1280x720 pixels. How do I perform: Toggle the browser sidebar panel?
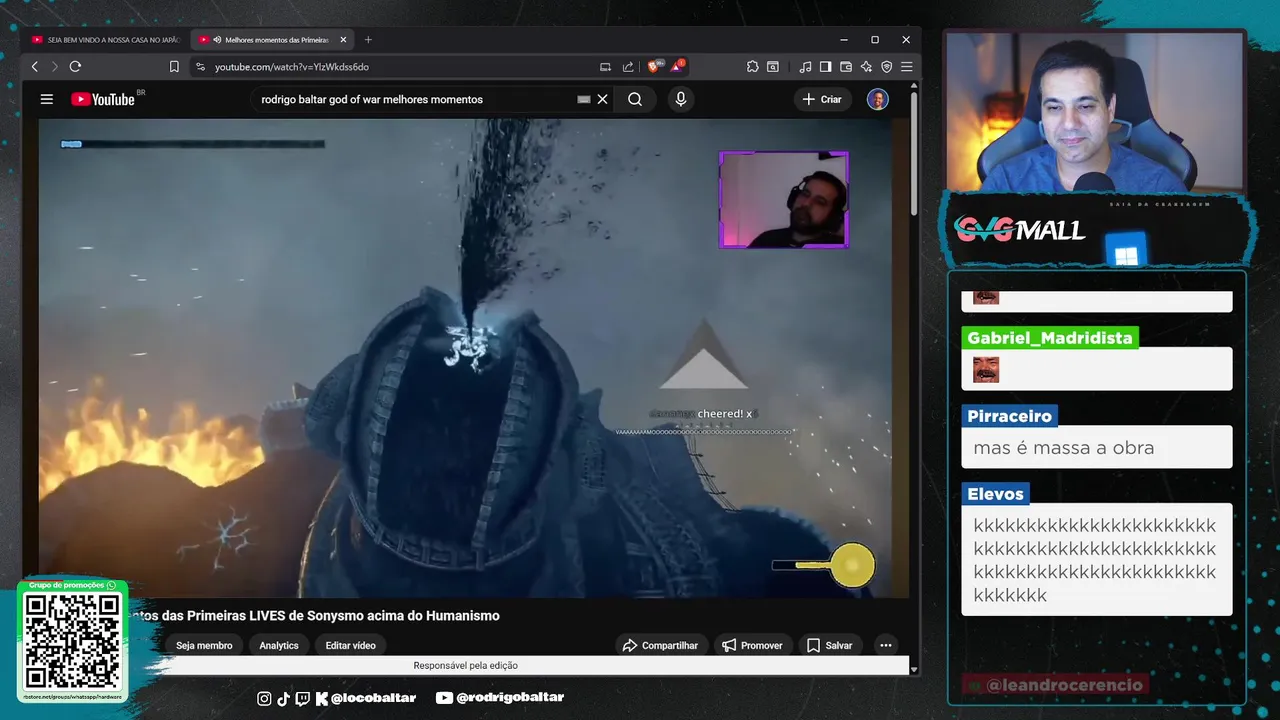point(825,67)
